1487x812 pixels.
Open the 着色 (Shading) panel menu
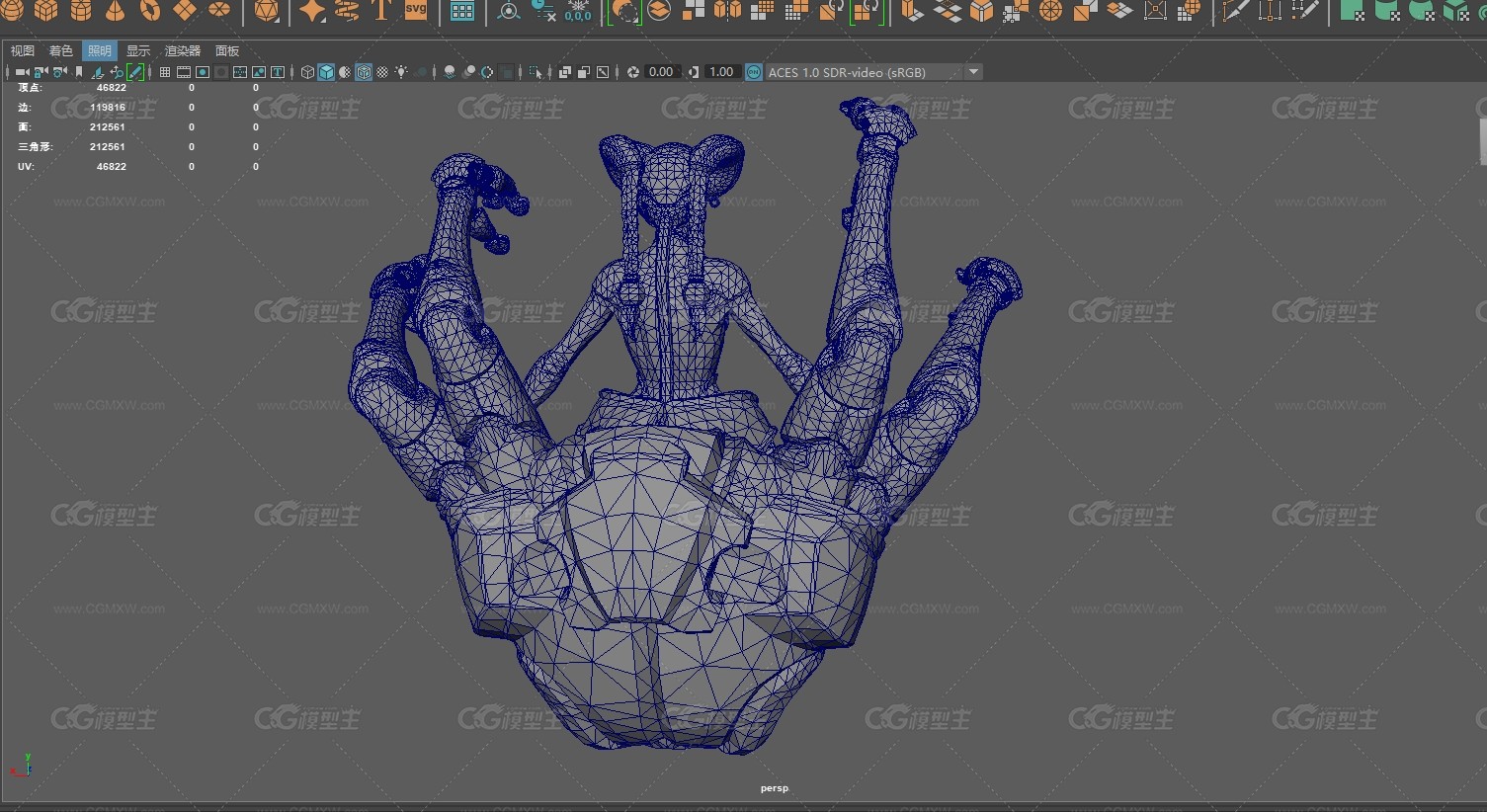[x=61, y=50]
